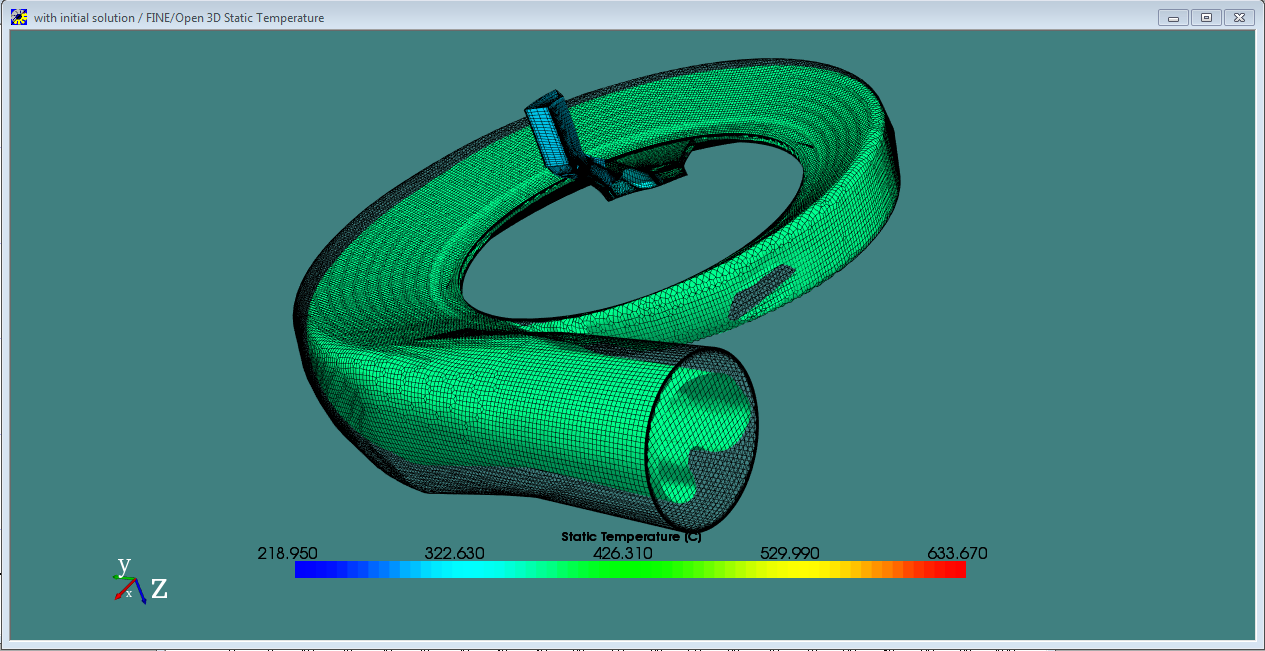Click the 218.950 minimum legend value
The width and height of the screenshot is (1265, 651).
(287, 553)
